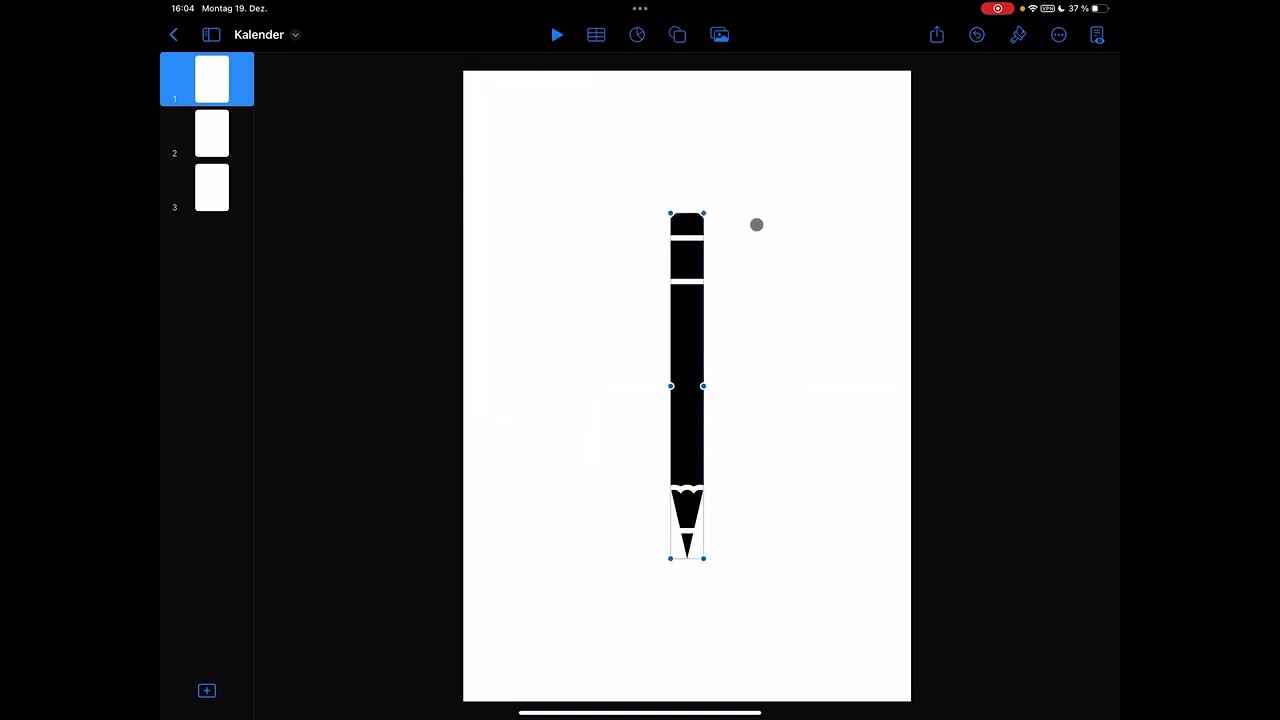The image size is (1280, 720).
Task: Tap the Wi-Fi status icon
Action: point(1033,9)
